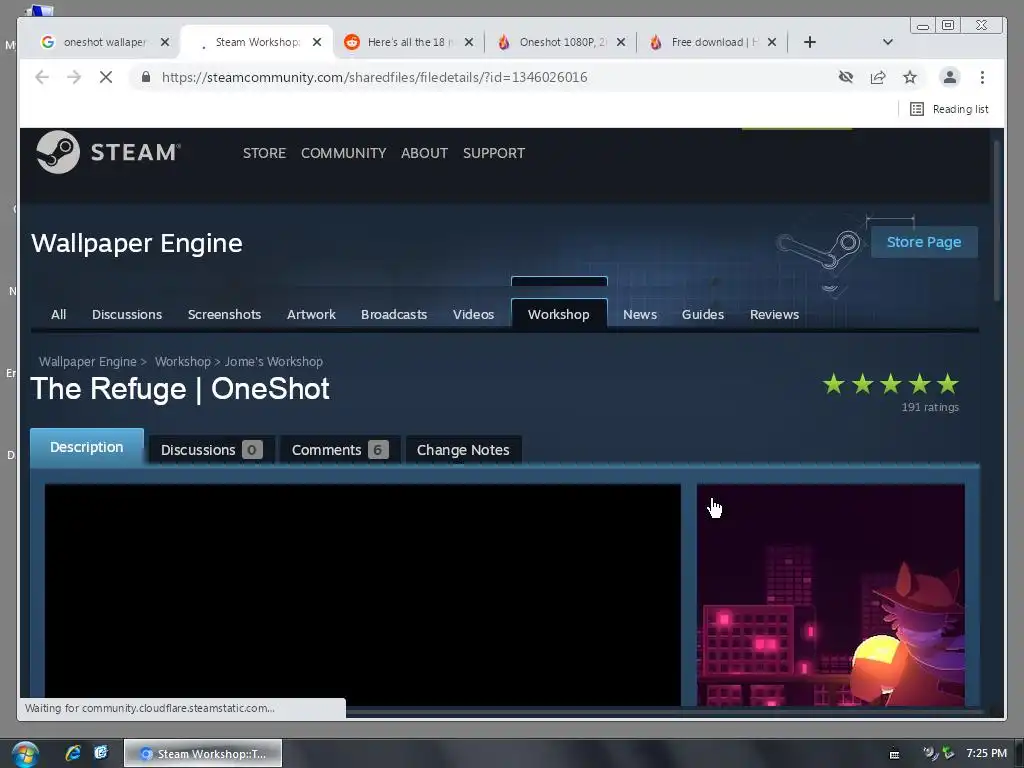Open the Steam STORE menu

pos(264,153)
